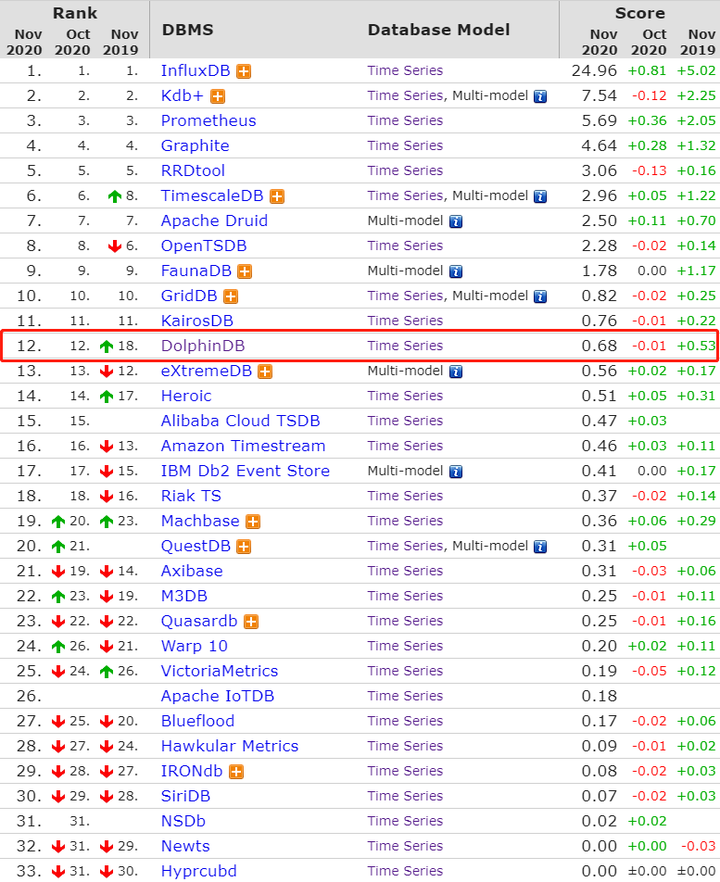This screenshot has height=882, width=720.
Task: Open the Apache Druid link
Action: (214, 221)
